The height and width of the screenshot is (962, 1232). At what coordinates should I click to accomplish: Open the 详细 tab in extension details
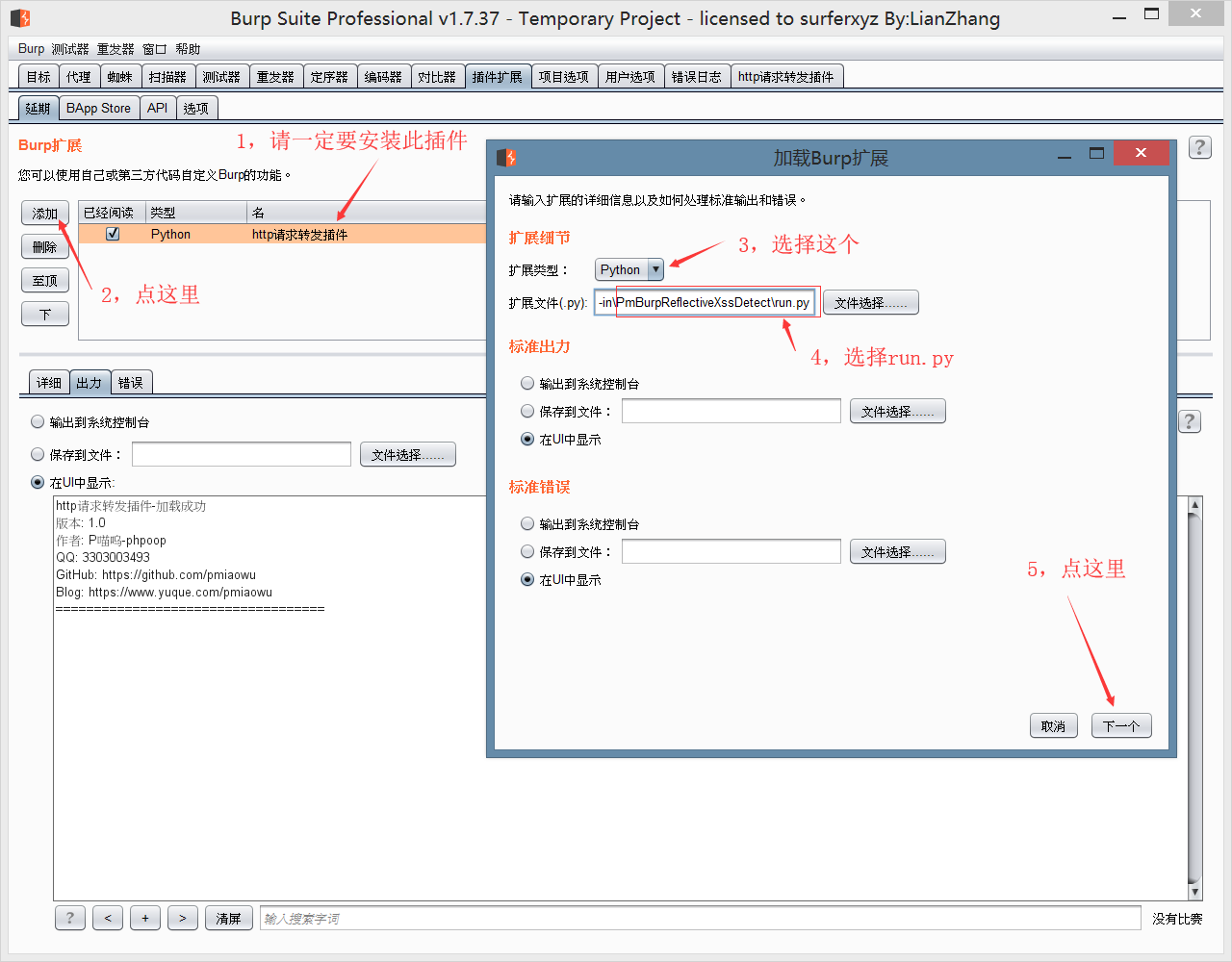tap(49, 383)
